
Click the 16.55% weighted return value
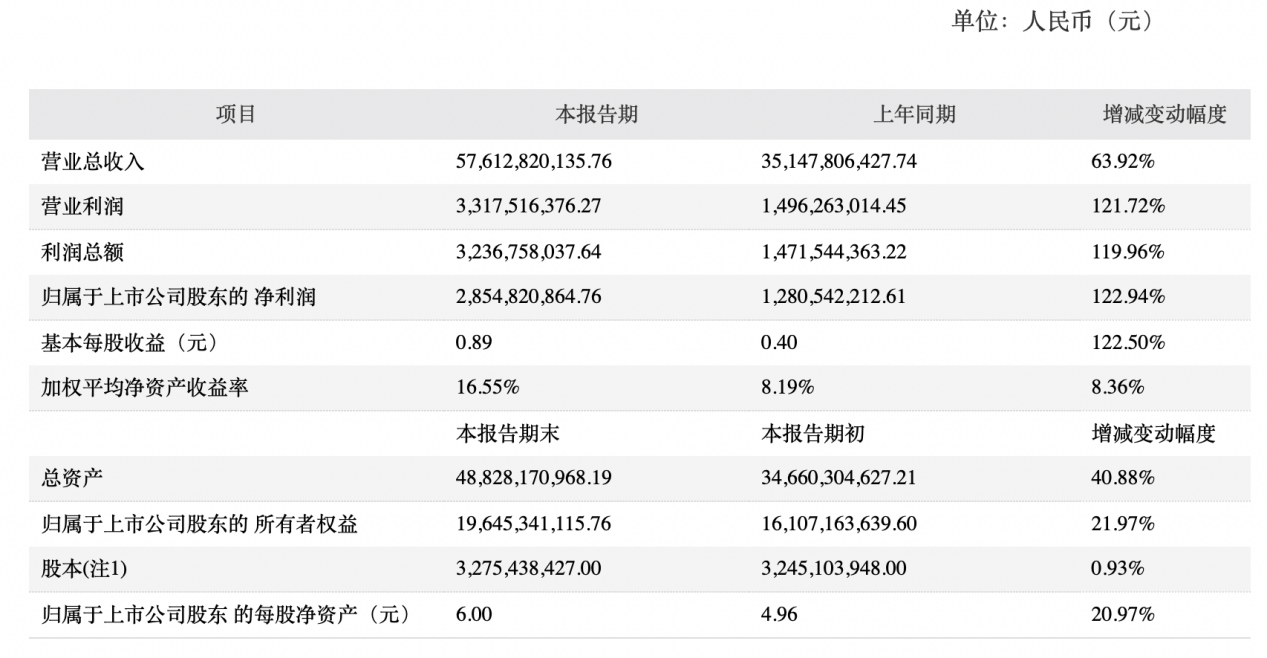[x=487, y=387]
